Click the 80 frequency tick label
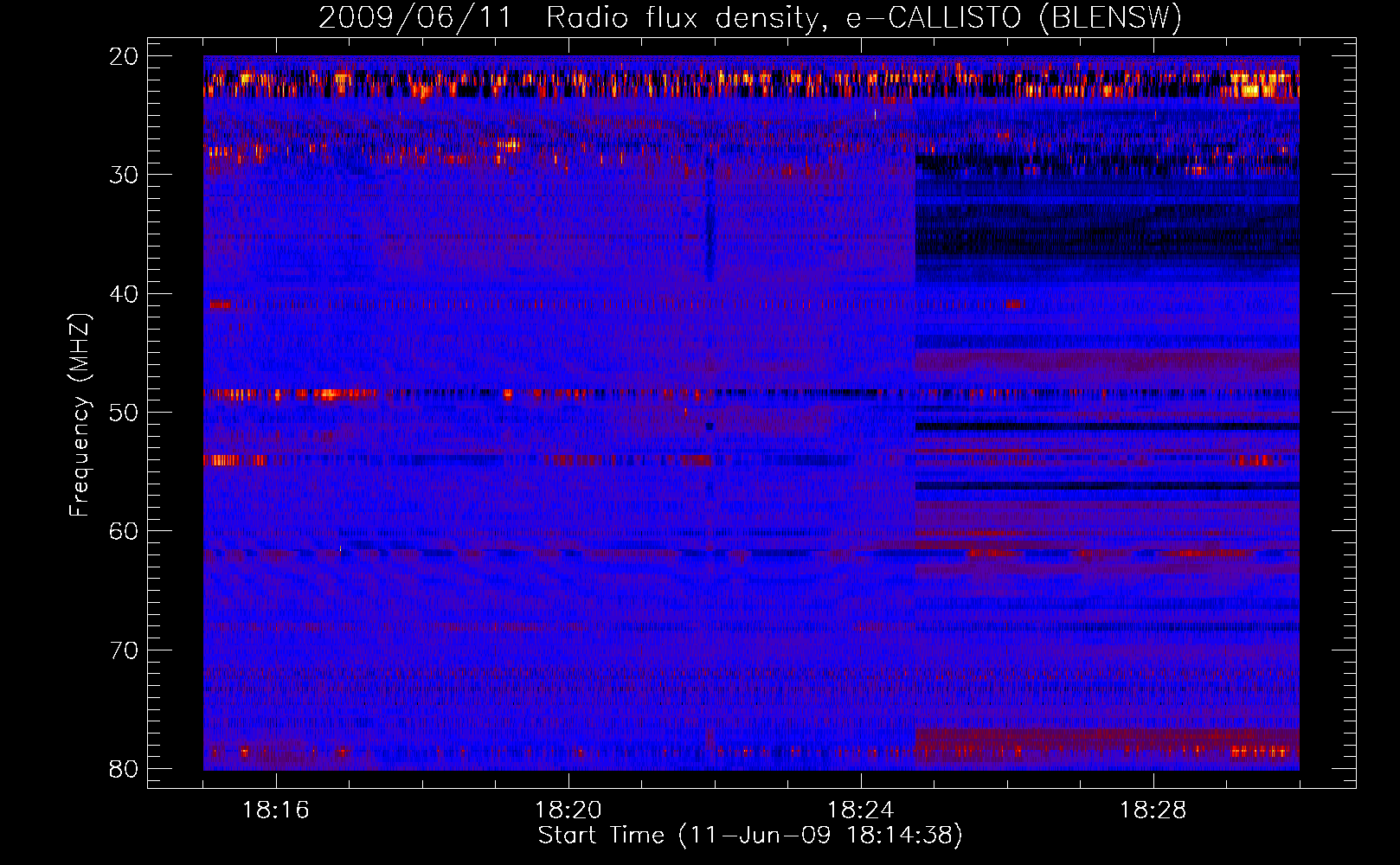1400x865 pixels. [x=125, y=769]
